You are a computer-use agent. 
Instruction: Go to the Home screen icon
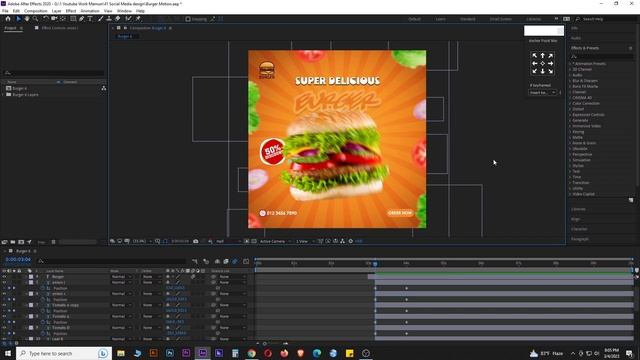coord(8,19)
